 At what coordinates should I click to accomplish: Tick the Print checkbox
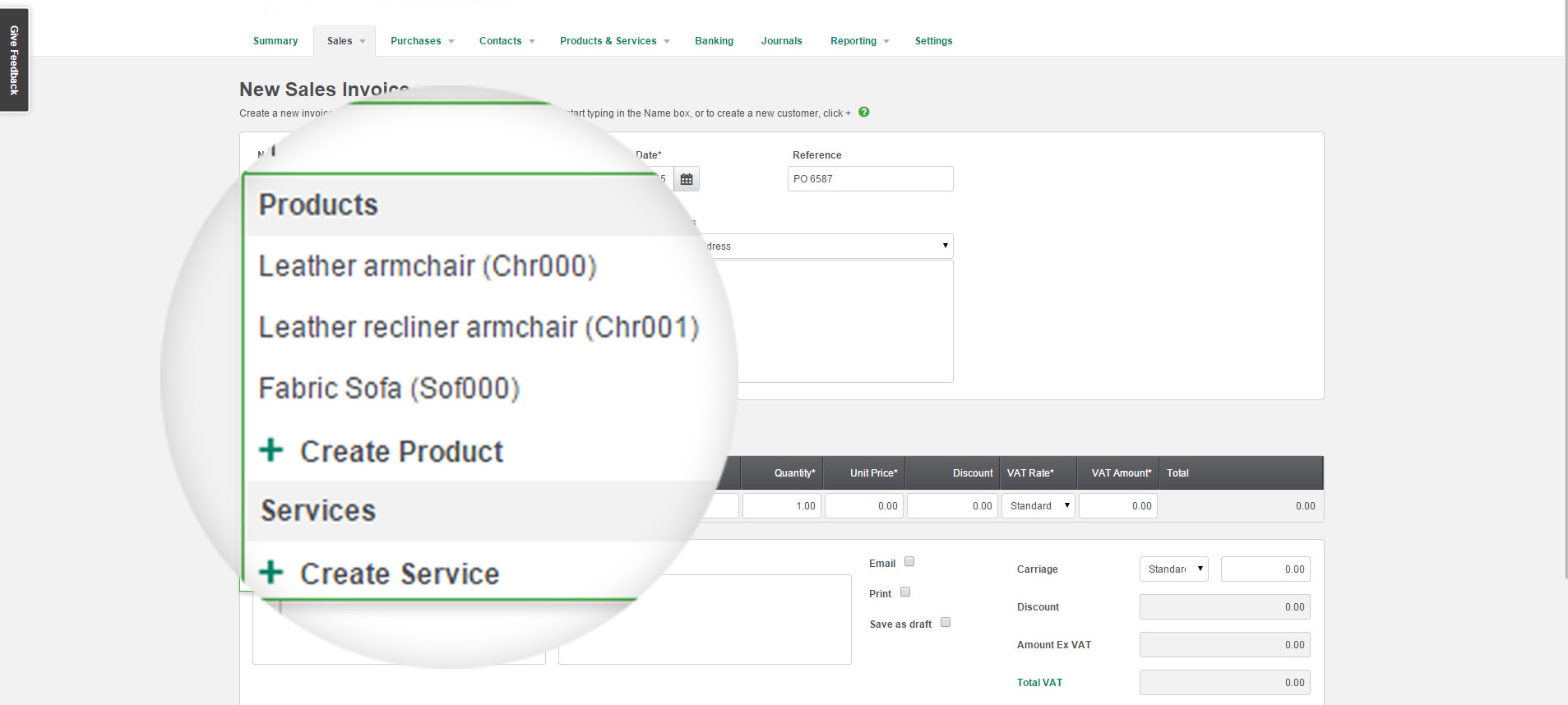(x=905, y=592)
